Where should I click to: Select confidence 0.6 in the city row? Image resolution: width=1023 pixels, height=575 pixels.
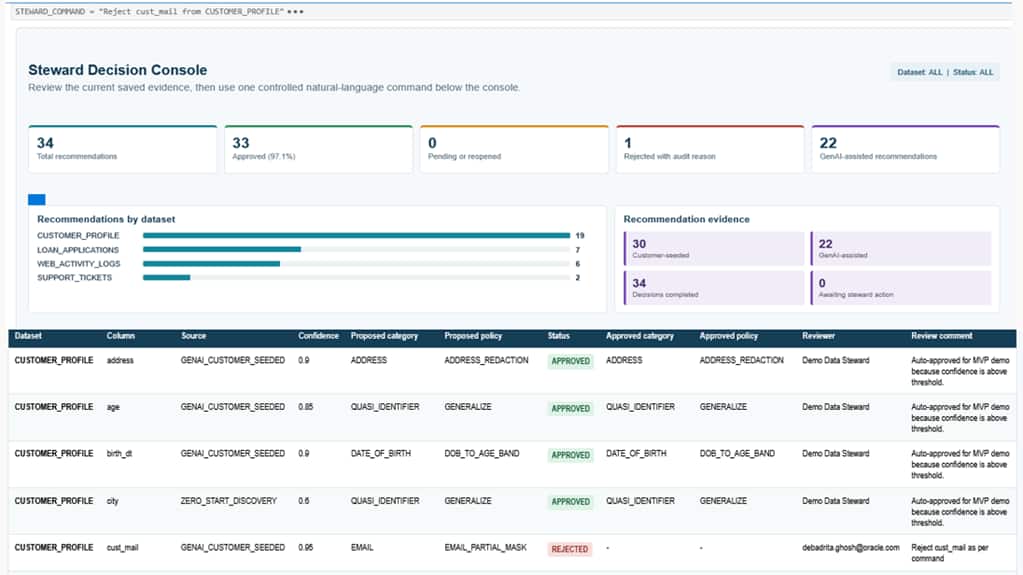(x=304, y=501)
